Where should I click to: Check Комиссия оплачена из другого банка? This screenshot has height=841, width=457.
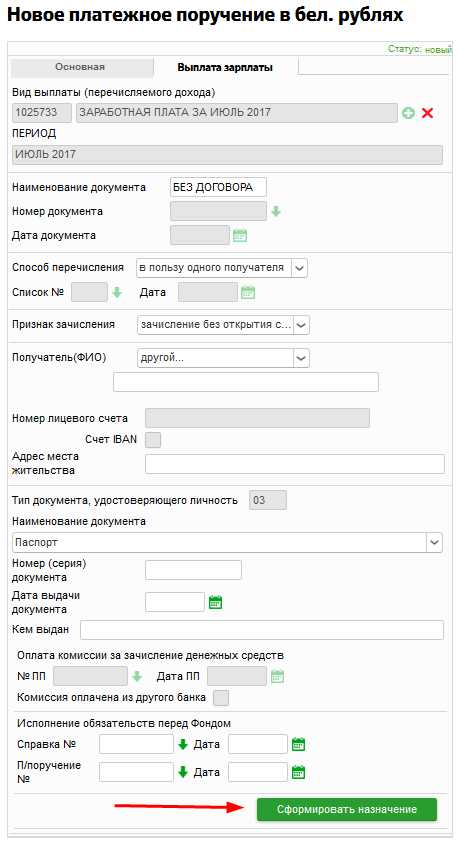pyautogui.click(x=221, y=698)
